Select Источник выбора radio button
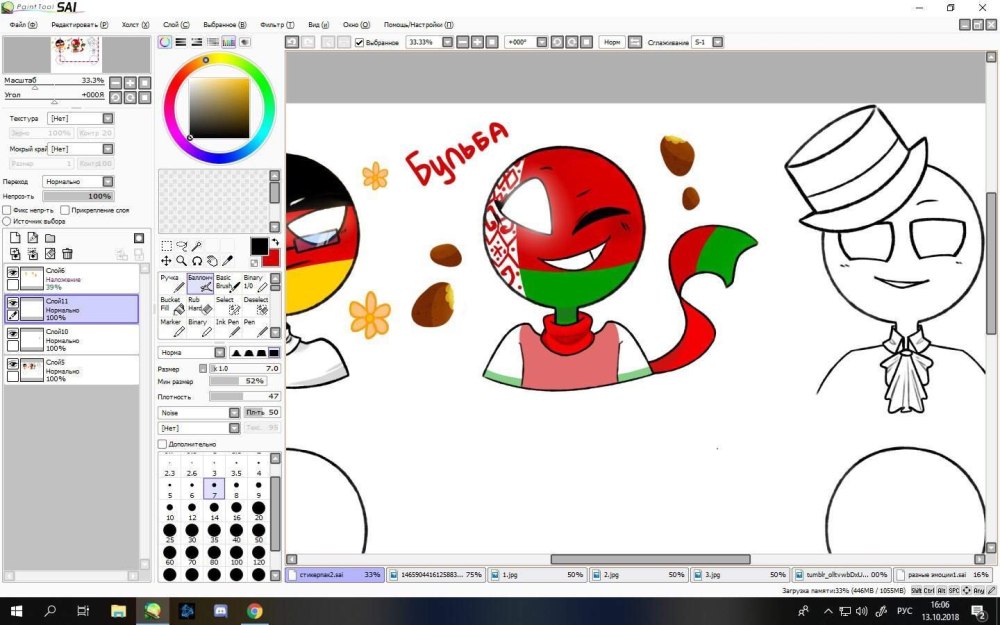 (x=7, y=221)
